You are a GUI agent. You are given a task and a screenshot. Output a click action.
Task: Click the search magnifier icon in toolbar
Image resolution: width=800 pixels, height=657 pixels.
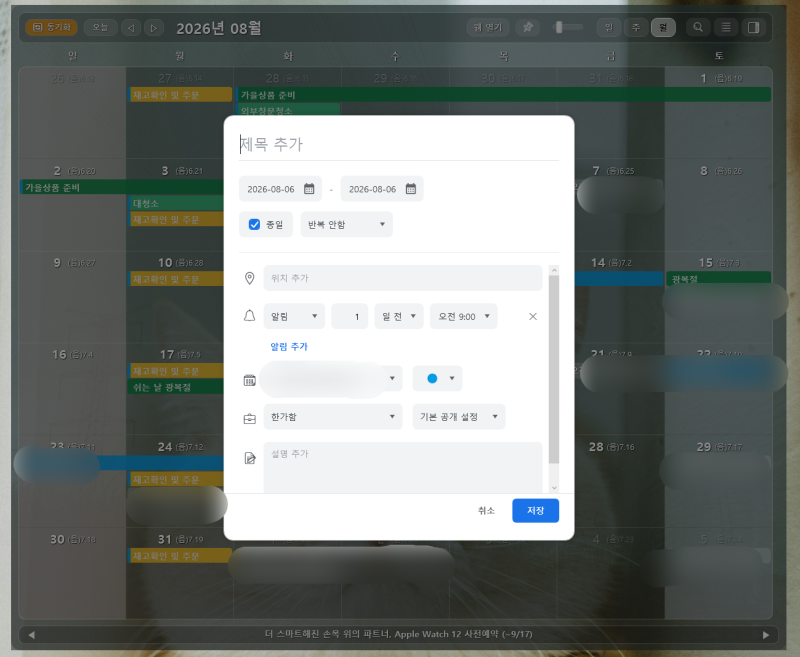tap(698, 27)
